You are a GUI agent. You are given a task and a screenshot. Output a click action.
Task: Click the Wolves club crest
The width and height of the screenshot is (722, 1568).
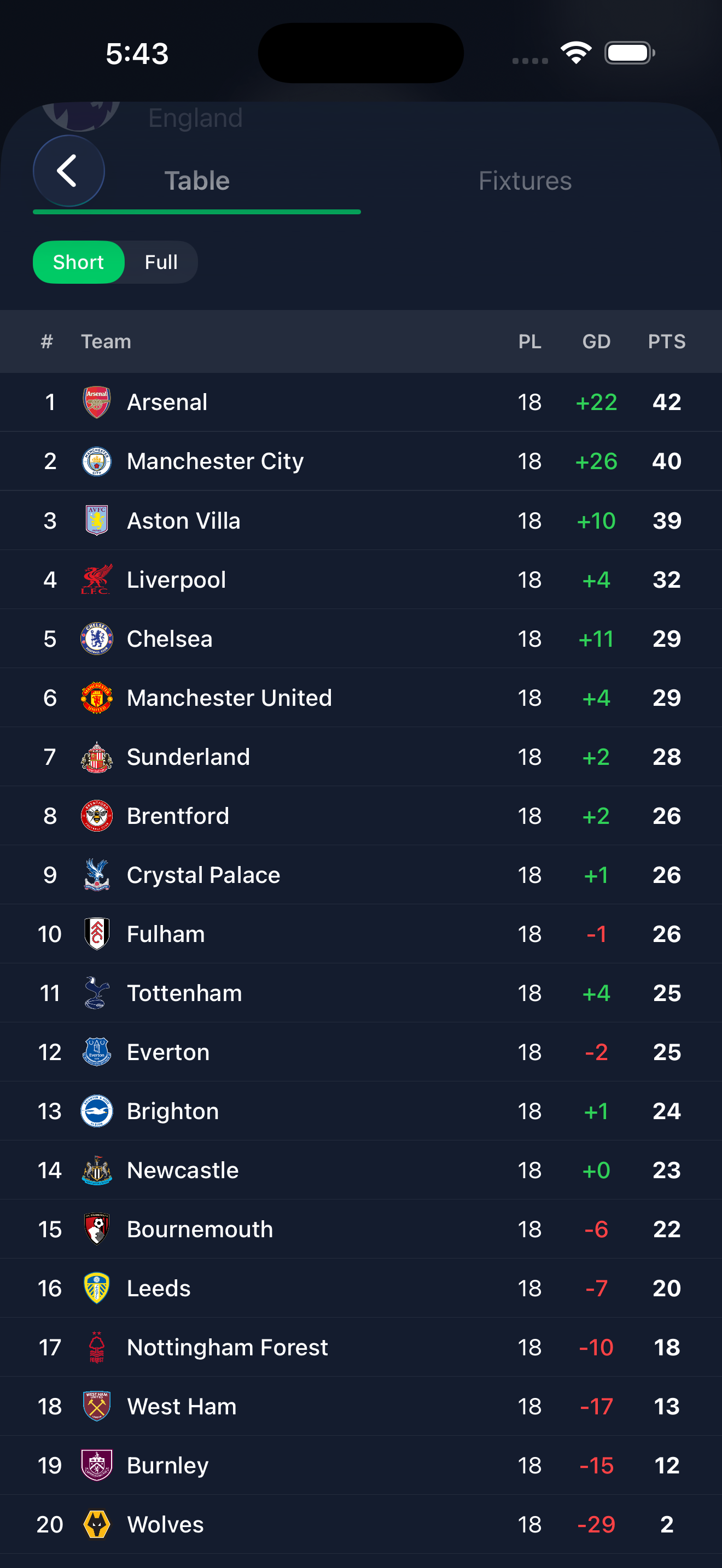tap(95, 1524)
